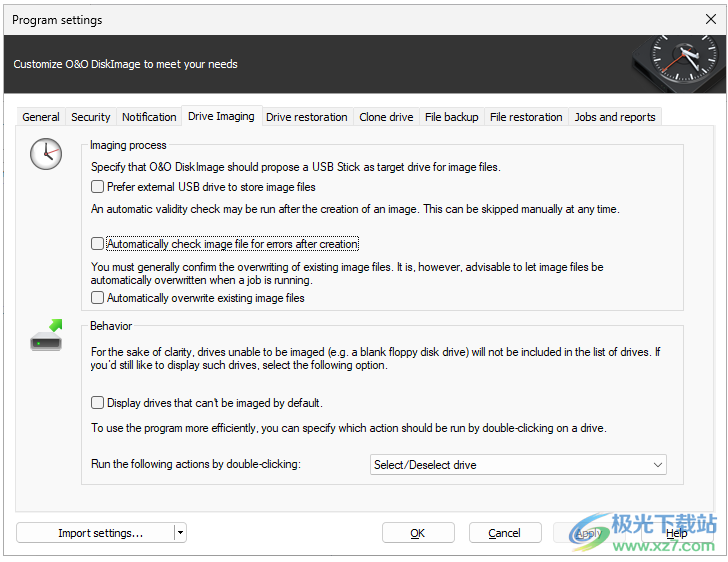Close the Program settings dialog
Viewport: 728px width, 562px height.
[711, 20]
